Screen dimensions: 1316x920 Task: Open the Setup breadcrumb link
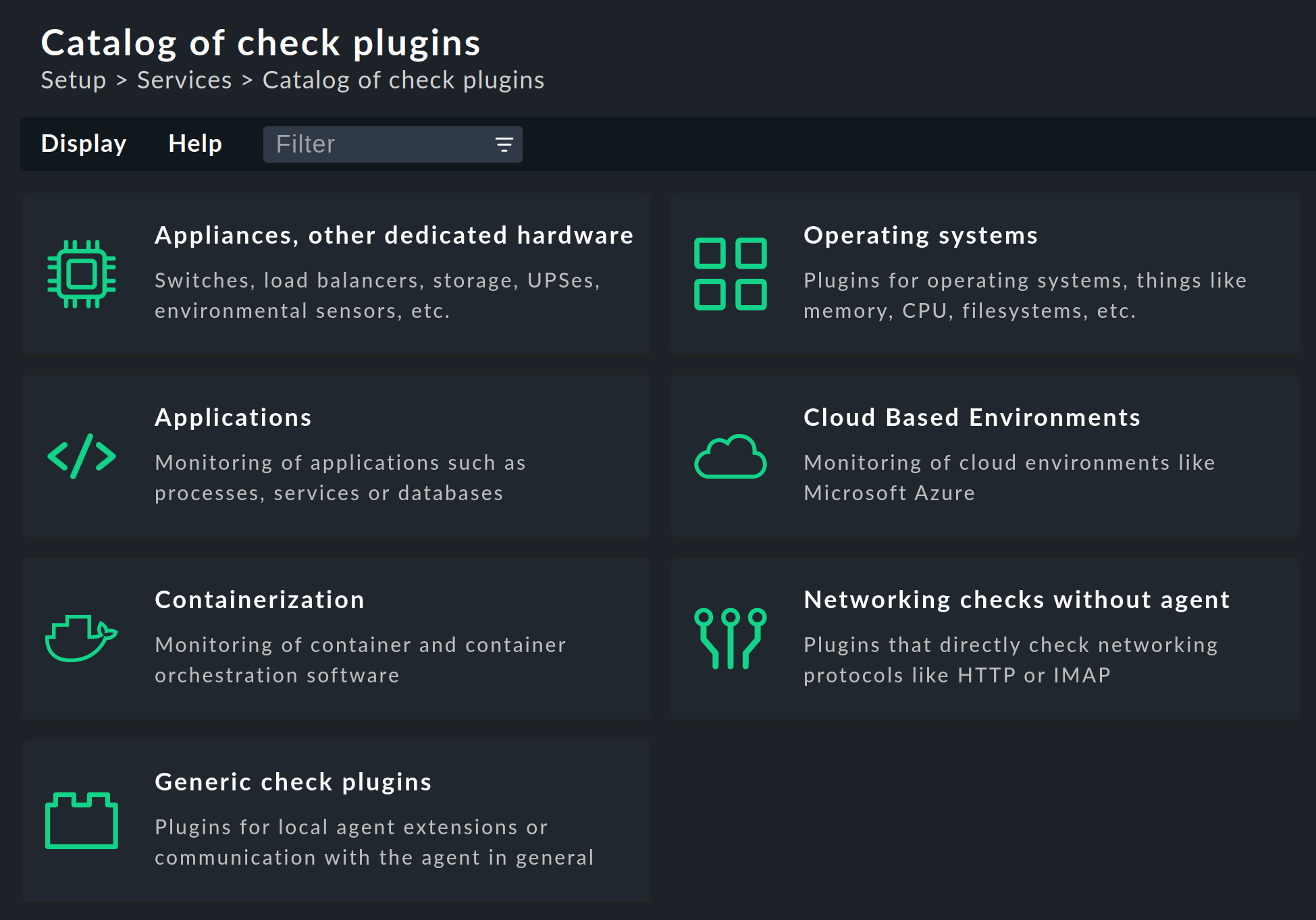coord(73,80)
